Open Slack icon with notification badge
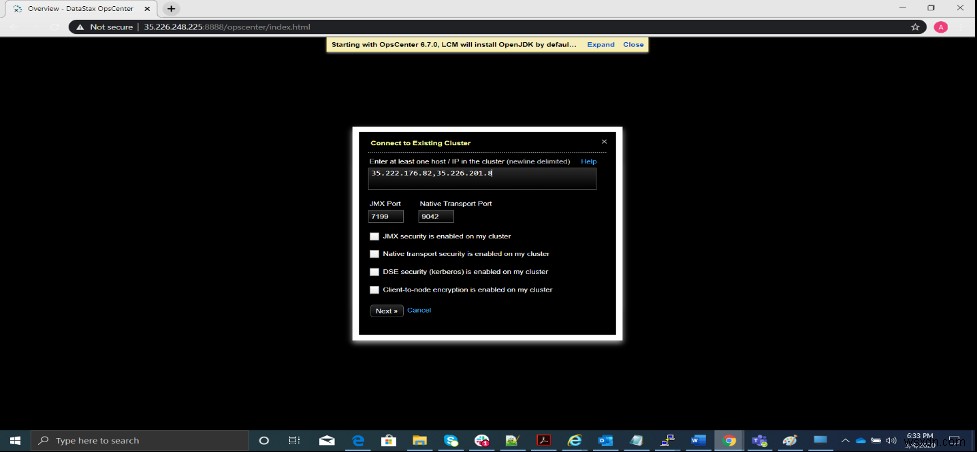 click(x=482, y=440)
